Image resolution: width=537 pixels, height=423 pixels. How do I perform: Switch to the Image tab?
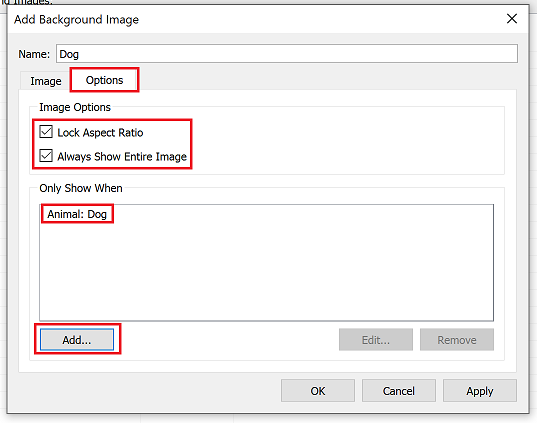pyautogui.click(x=46, y=81)
